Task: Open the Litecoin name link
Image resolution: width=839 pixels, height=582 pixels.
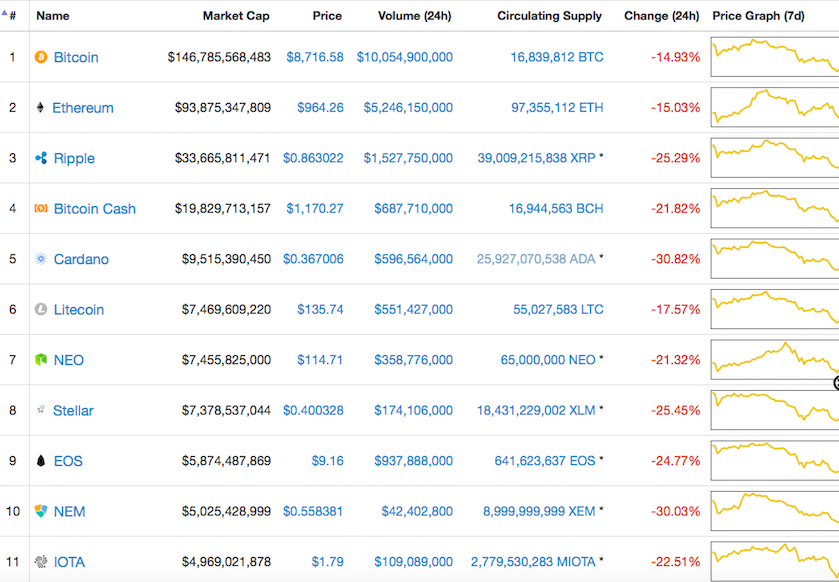Action: click(79, 310)
